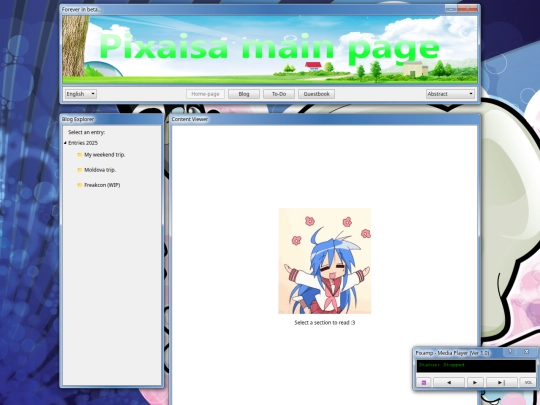
Task: Click the anime girl image in Content Viewer
Action: tap(325, 261)
